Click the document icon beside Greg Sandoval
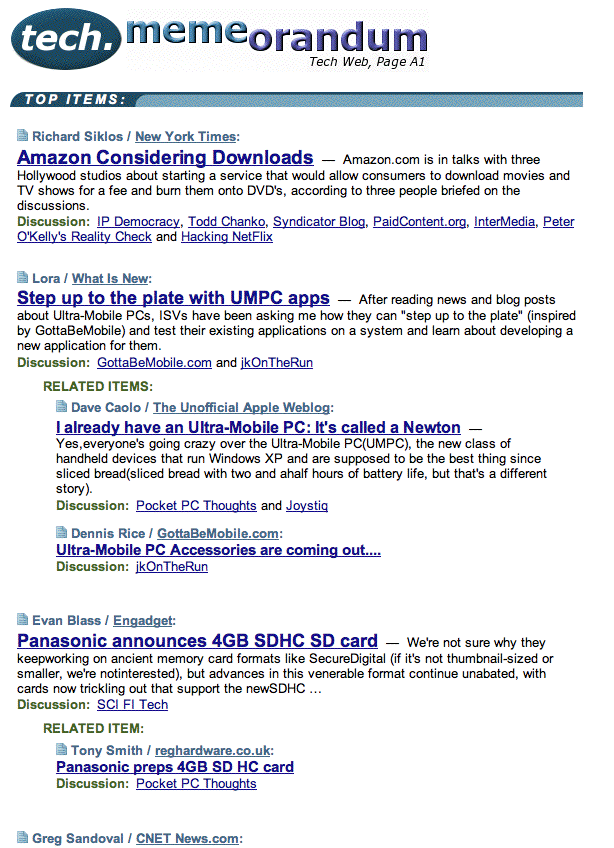This screenshot has height=848, width=614. tap(23, 838)
